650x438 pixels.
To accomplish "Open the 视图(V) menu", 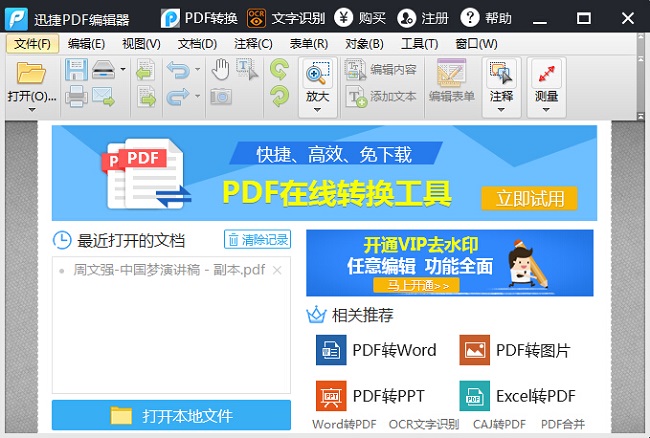I will tap(141, 44).
